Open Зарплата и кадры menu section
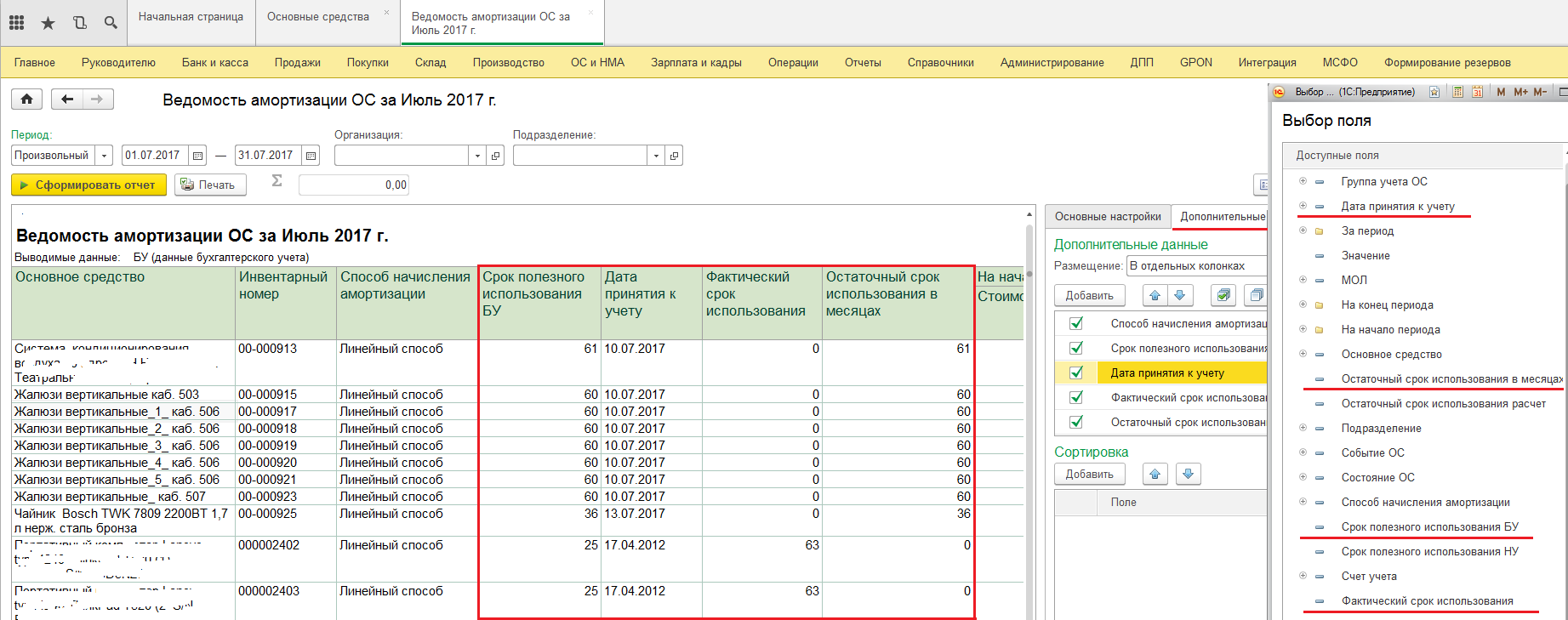The height and width of the screenshot is (620, 1568). click(696, 62)
